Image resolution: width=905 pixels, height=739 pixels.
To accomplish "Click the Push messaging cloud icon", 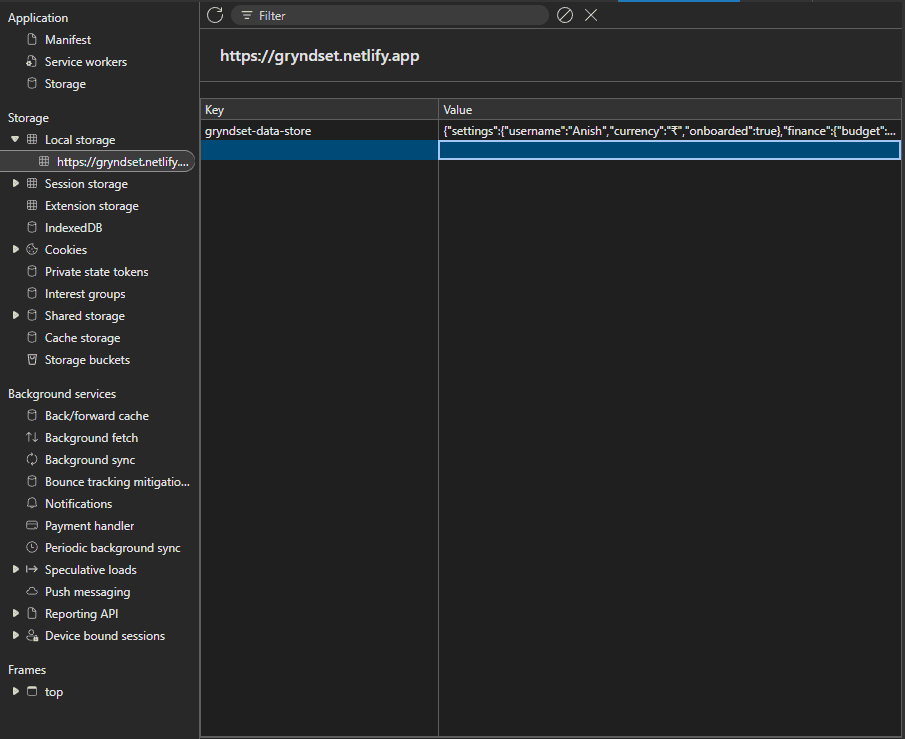I will click(32, 591).
